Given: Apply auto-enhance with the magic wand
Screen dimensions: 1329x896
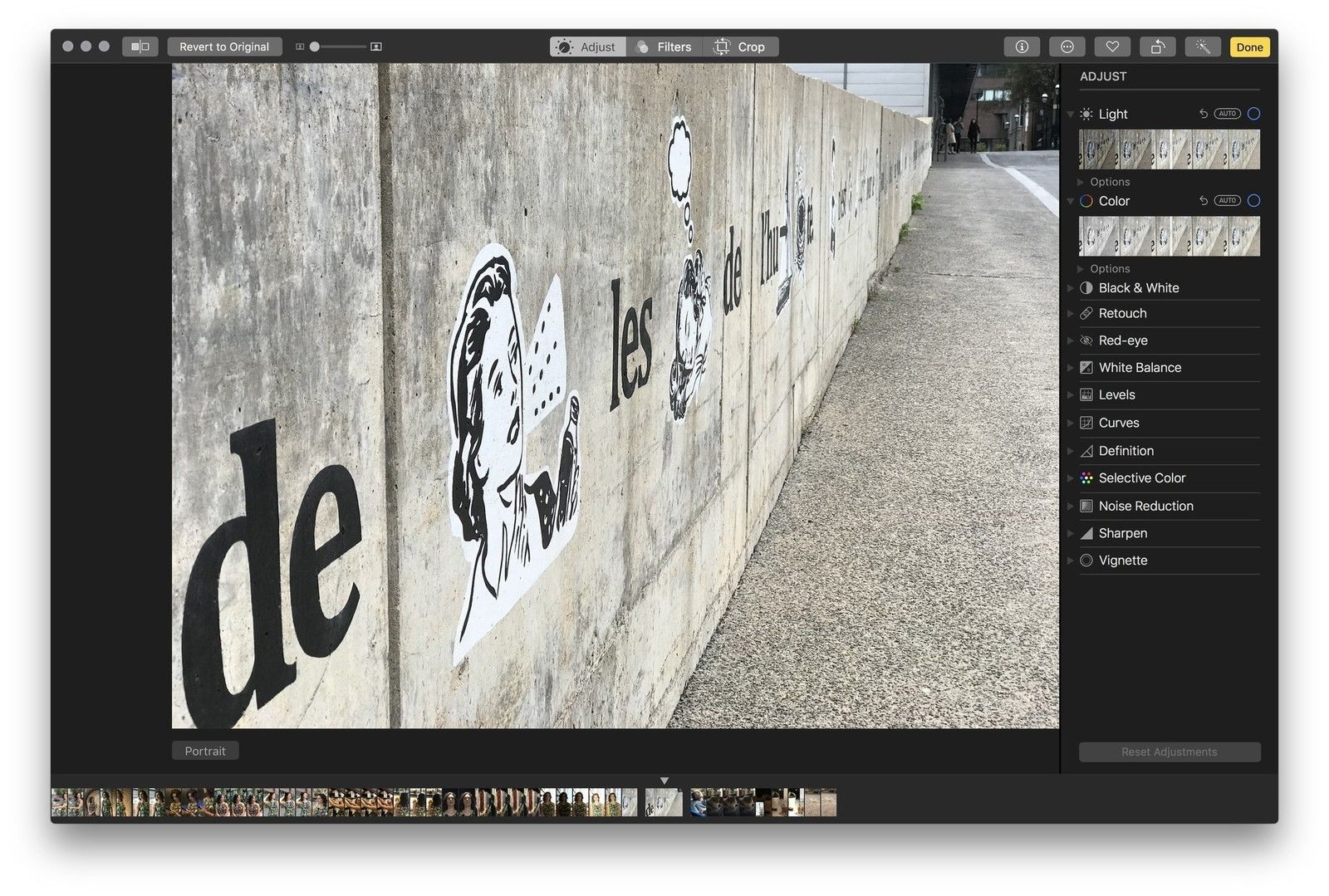Looking at the screenshot, I should [x=1202, y=47].
